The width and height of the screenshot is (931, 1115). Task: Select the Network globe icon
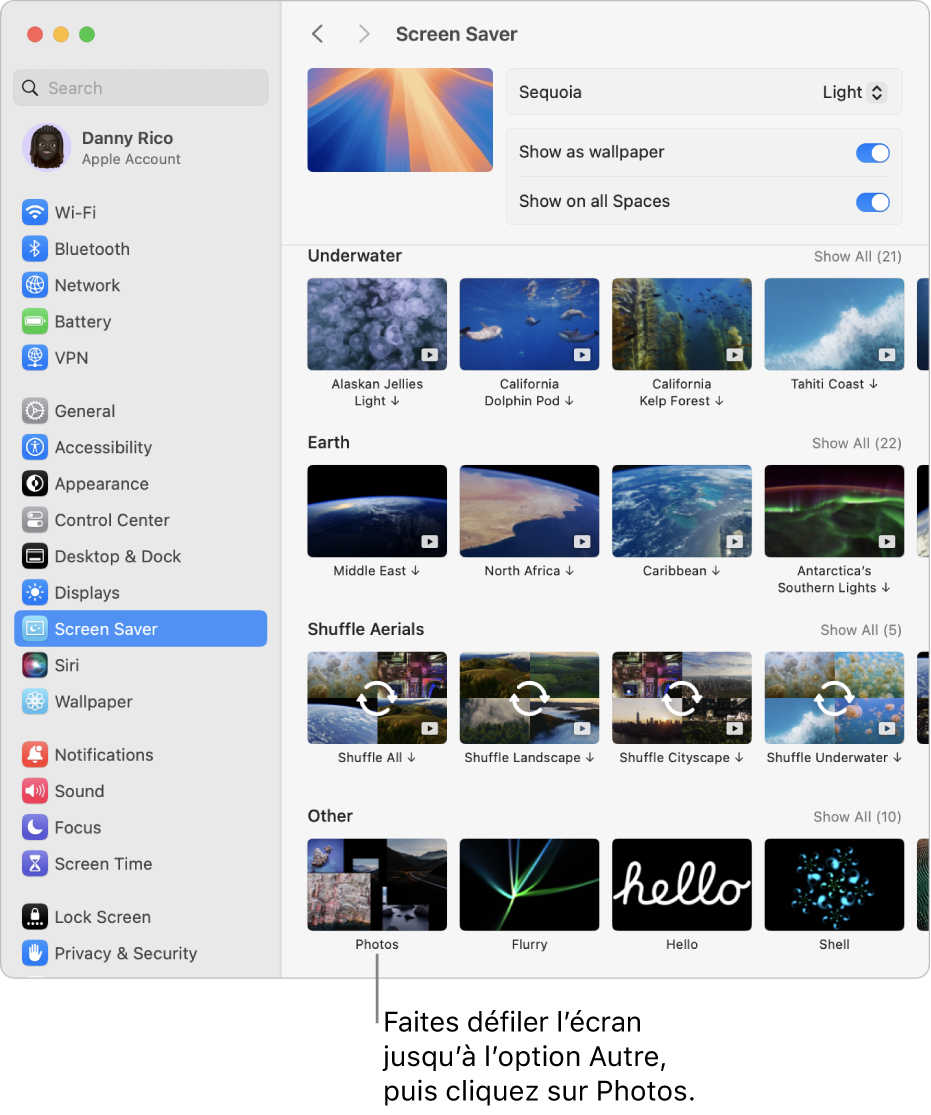point(34,284)
